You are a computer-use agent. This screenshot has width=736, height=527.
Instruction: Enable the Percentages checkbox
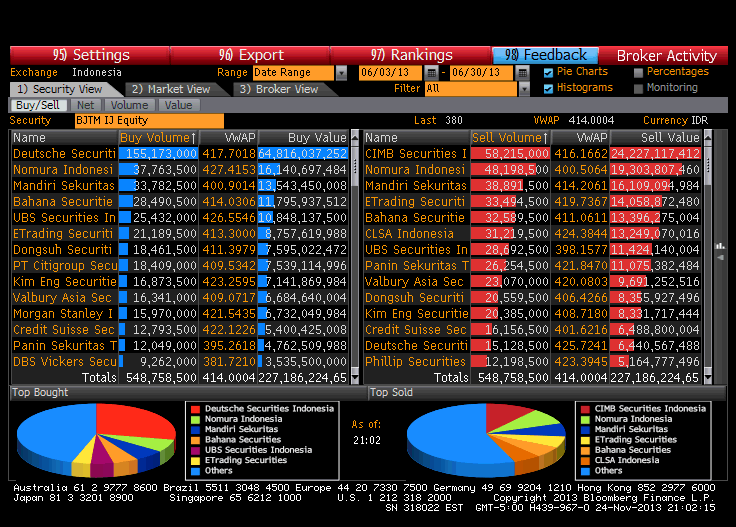[x=638, y=72]
